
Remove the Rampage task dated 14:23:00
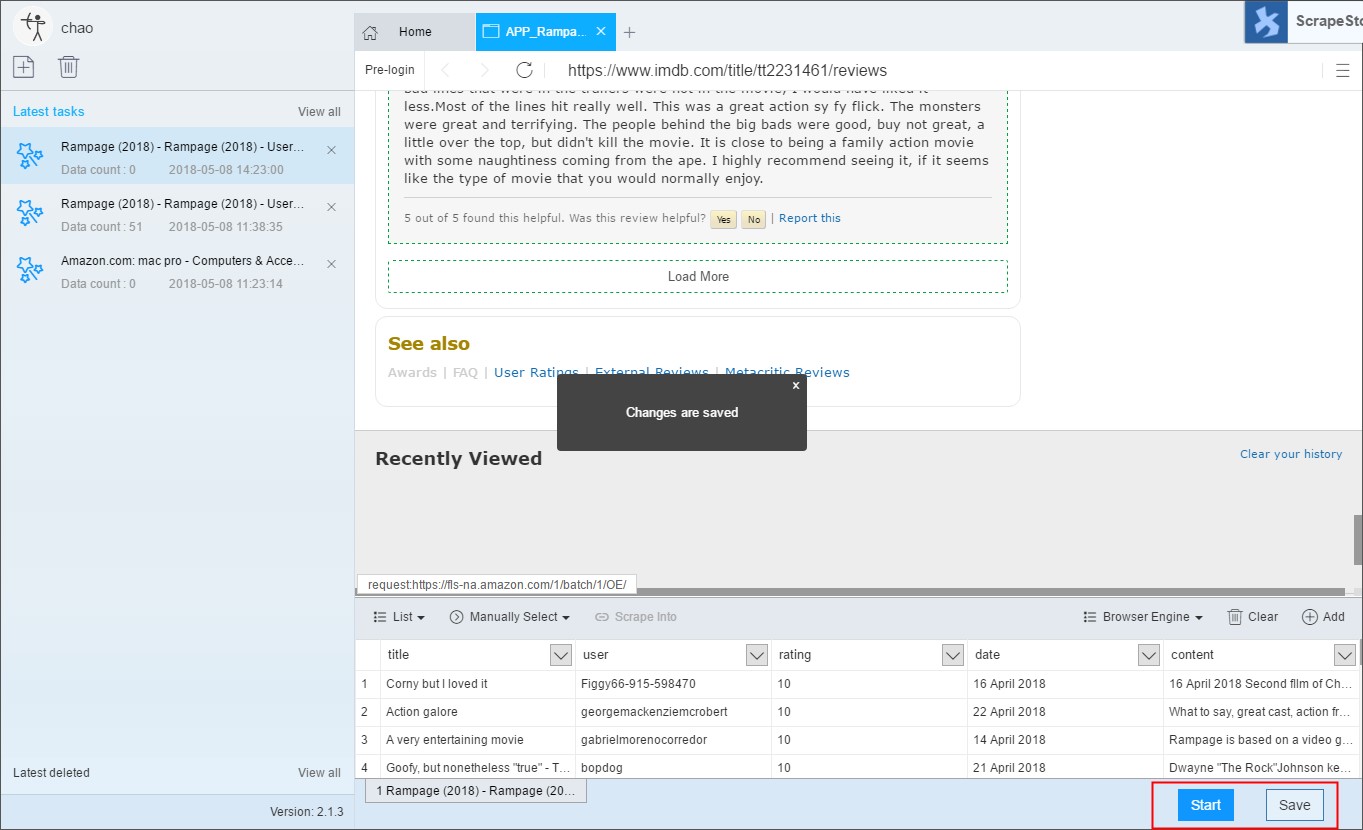coord(332,150)
